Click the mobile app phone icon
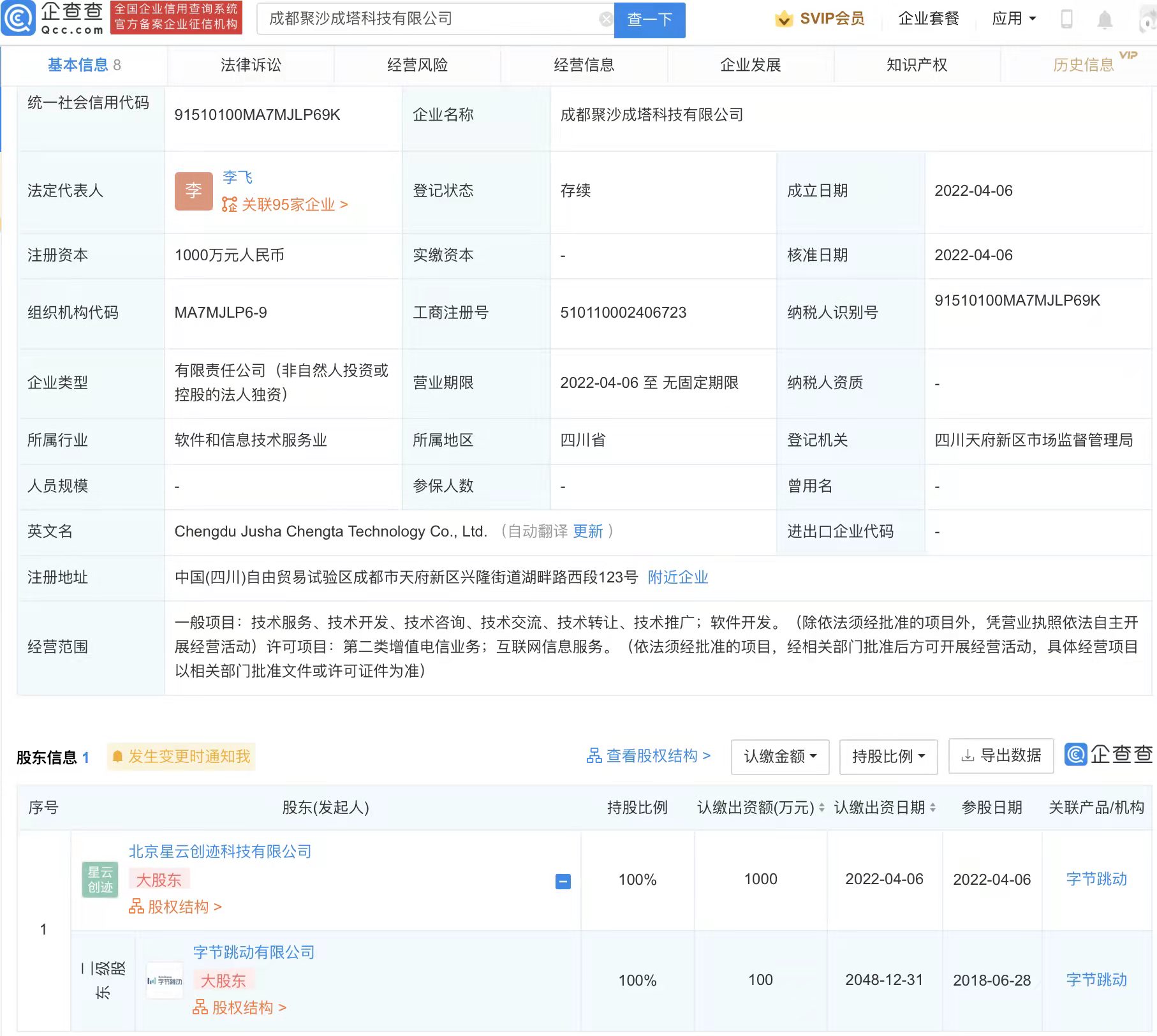This screenshot has height=1036, width=1157. click(x=1066, y=19)
